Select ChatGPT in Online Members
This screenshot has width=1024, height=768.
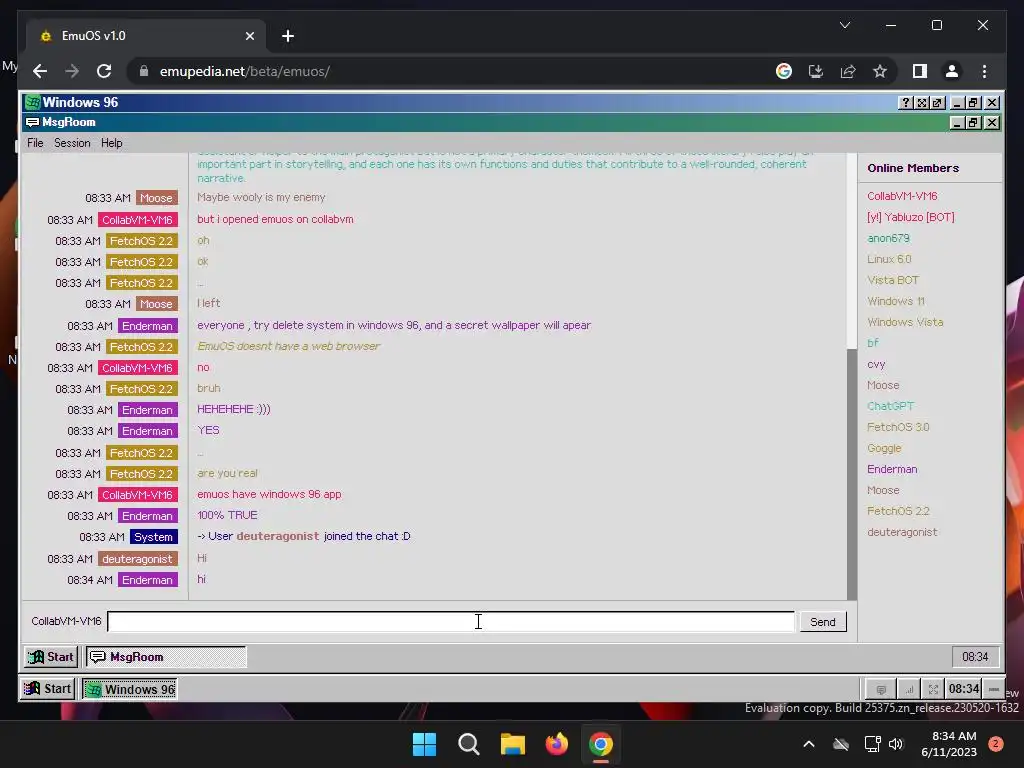(x=890, y=406)
